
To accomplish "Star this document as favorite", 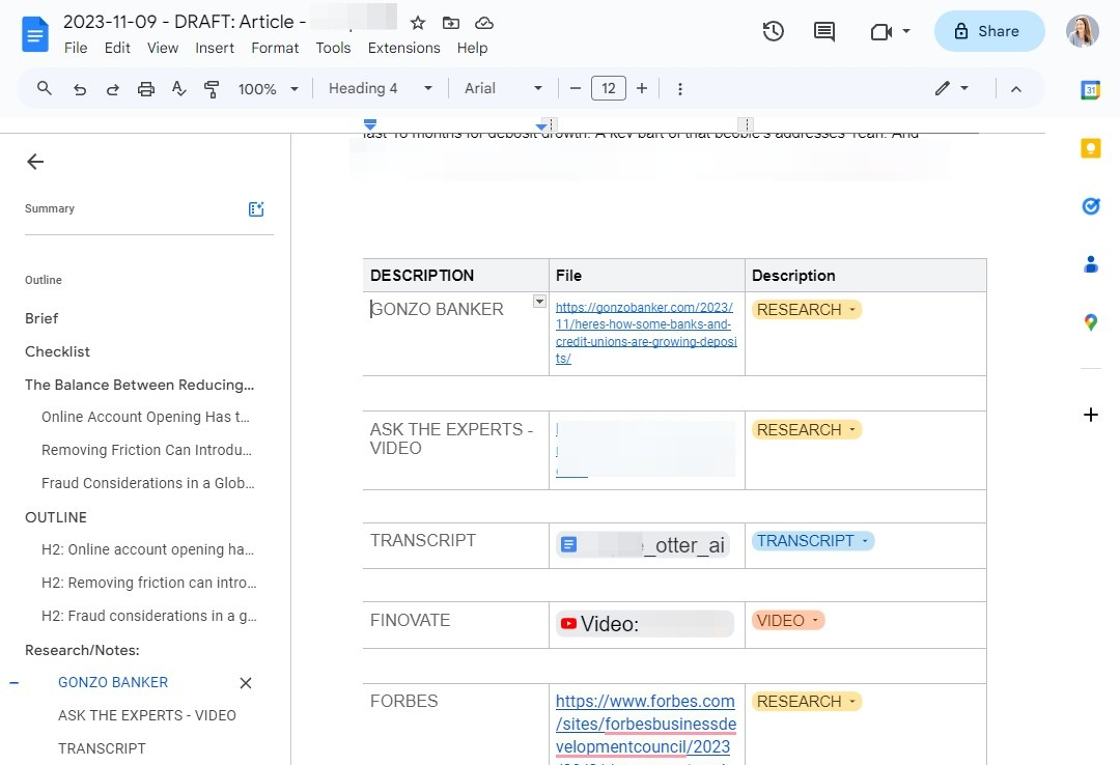I will coord(418,22).
